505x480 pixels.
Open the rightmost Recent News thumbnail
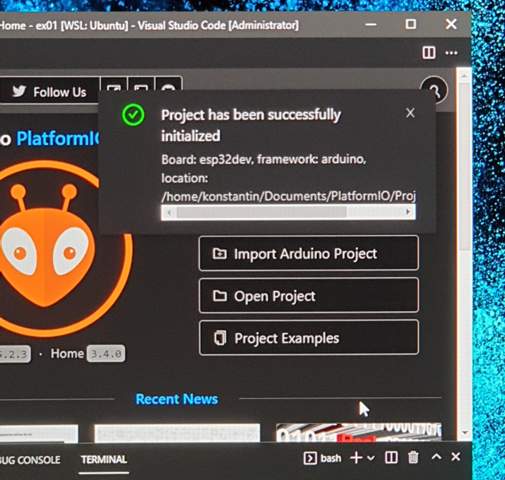coord(359,433)
